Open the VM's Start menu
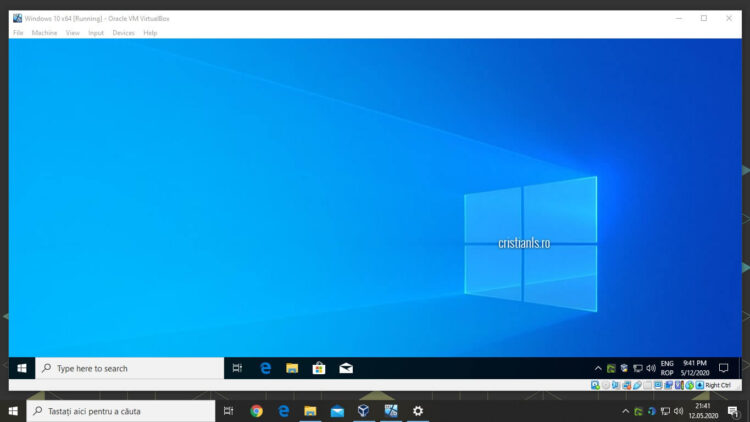The width and height of the screenshot is (750, 422). (21, 368)
